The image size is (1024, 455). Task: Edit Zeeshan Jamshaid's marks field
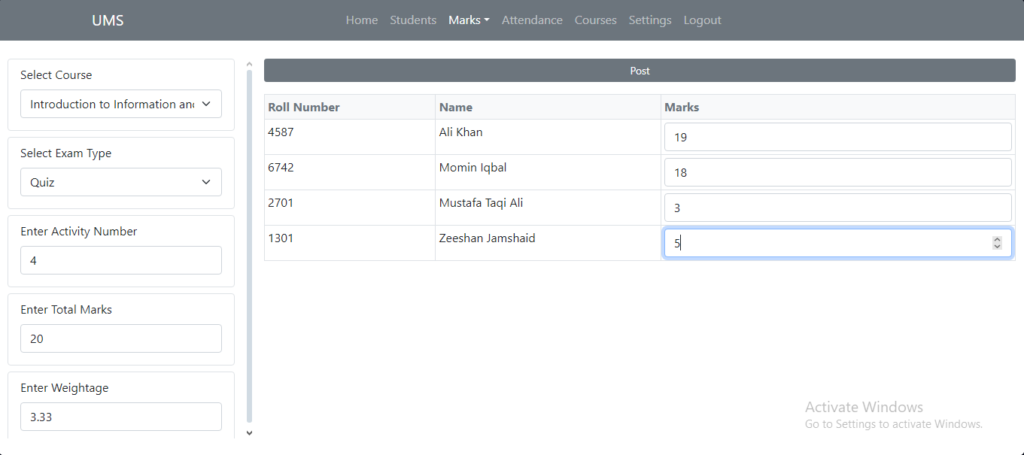tap(838, 243)
